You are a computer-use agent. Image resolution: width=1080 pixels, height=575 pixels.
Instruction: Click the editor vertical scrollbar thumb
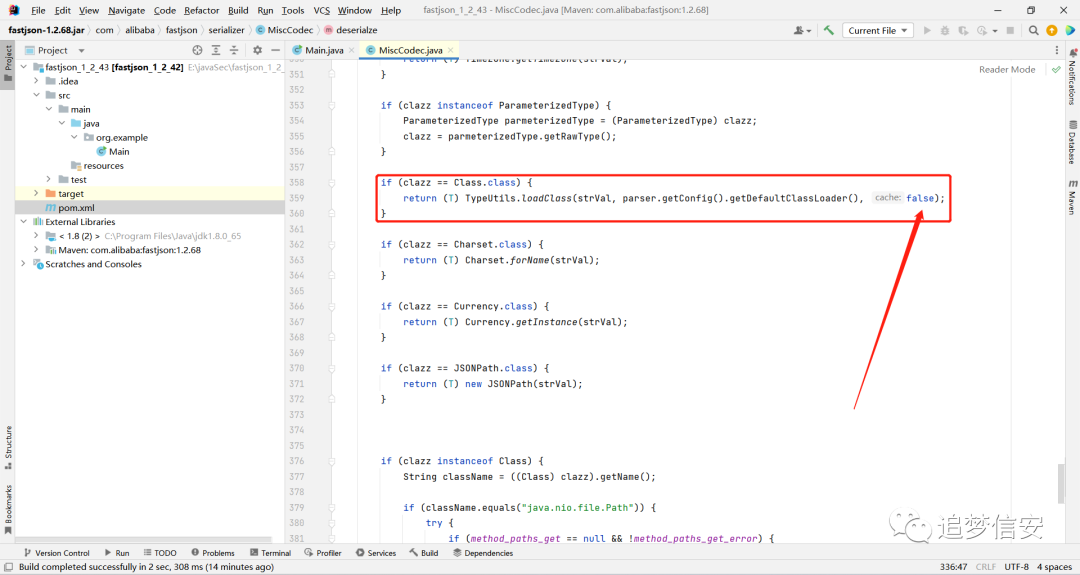tap(1061, 483)
